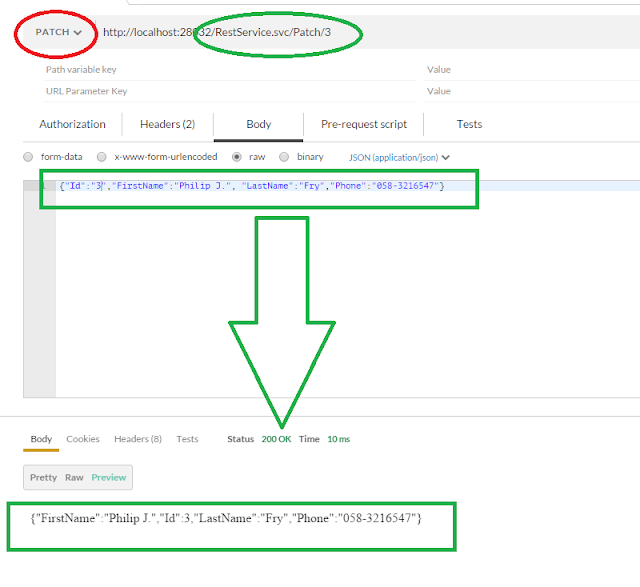
Task: Switch response view to Pretty
Action: point(43,478)
